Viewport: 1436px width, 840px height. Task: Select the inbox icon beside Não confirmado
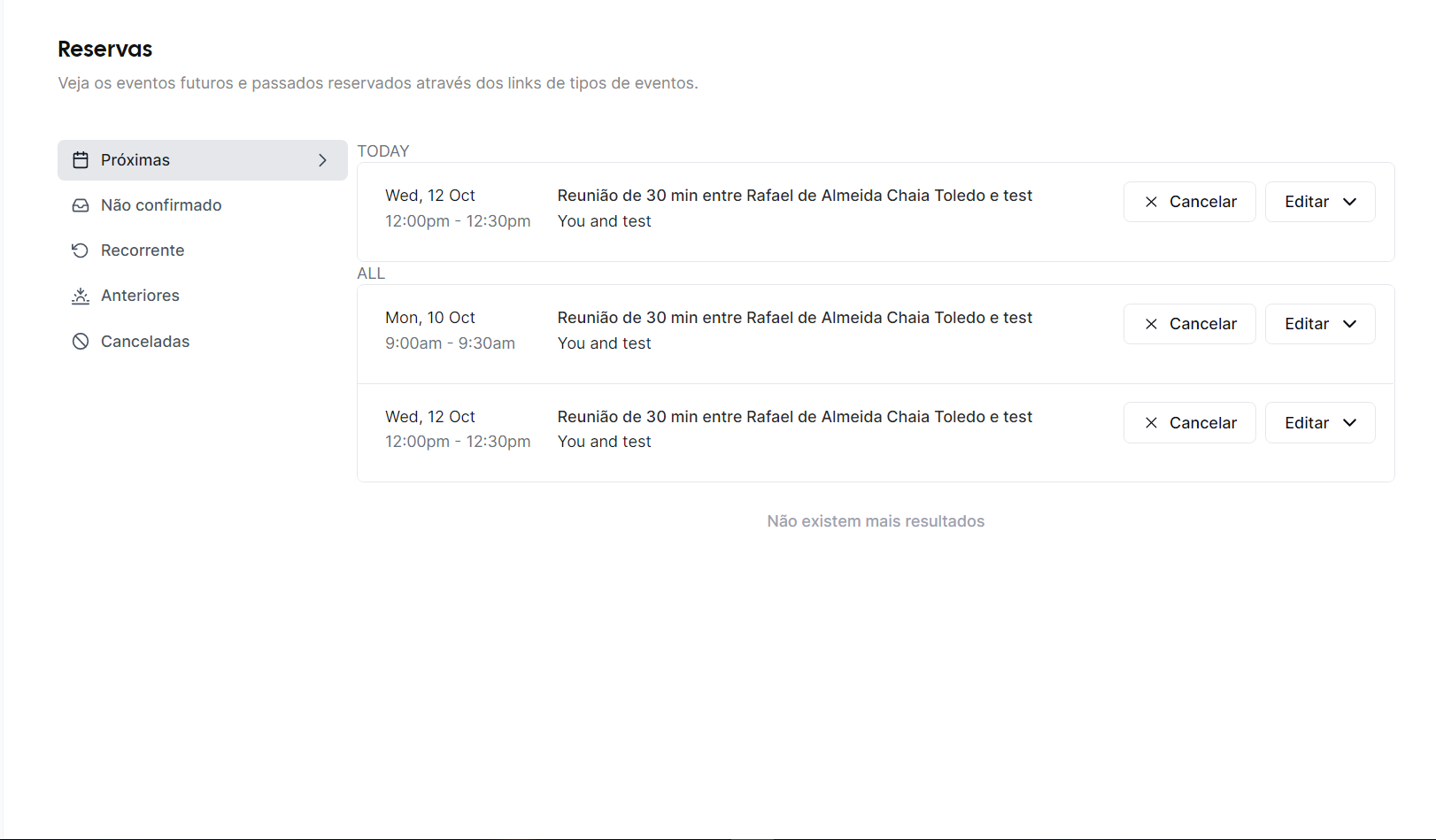[81, 204]
